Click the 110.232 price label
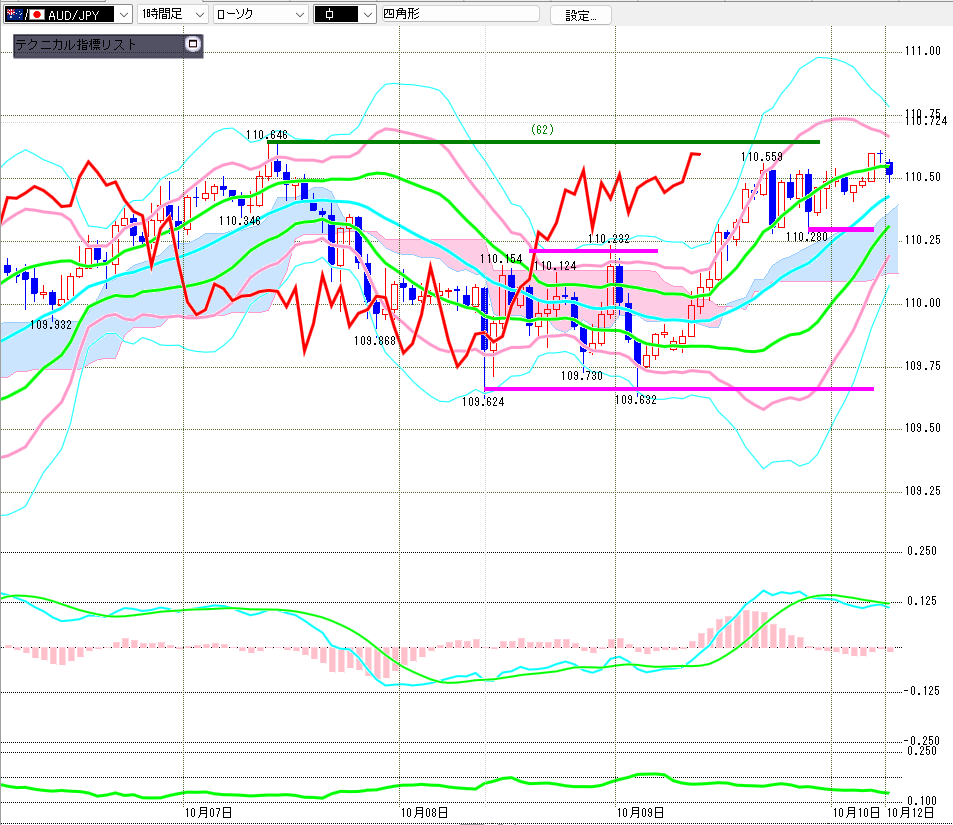 608,239
